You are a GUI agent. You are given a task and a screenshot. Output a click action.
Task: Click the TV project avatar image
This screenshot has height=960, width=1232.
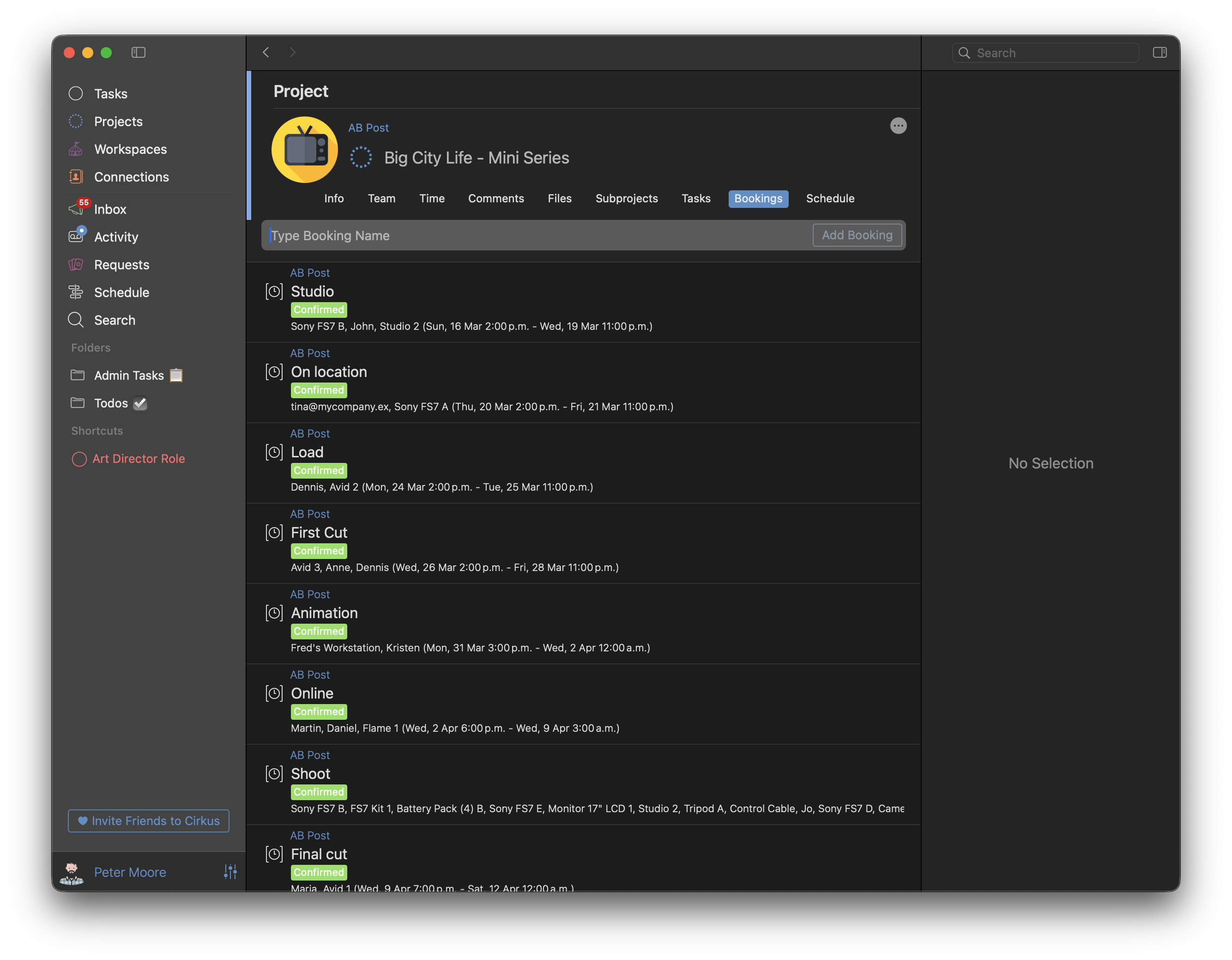tap(305, 150)
